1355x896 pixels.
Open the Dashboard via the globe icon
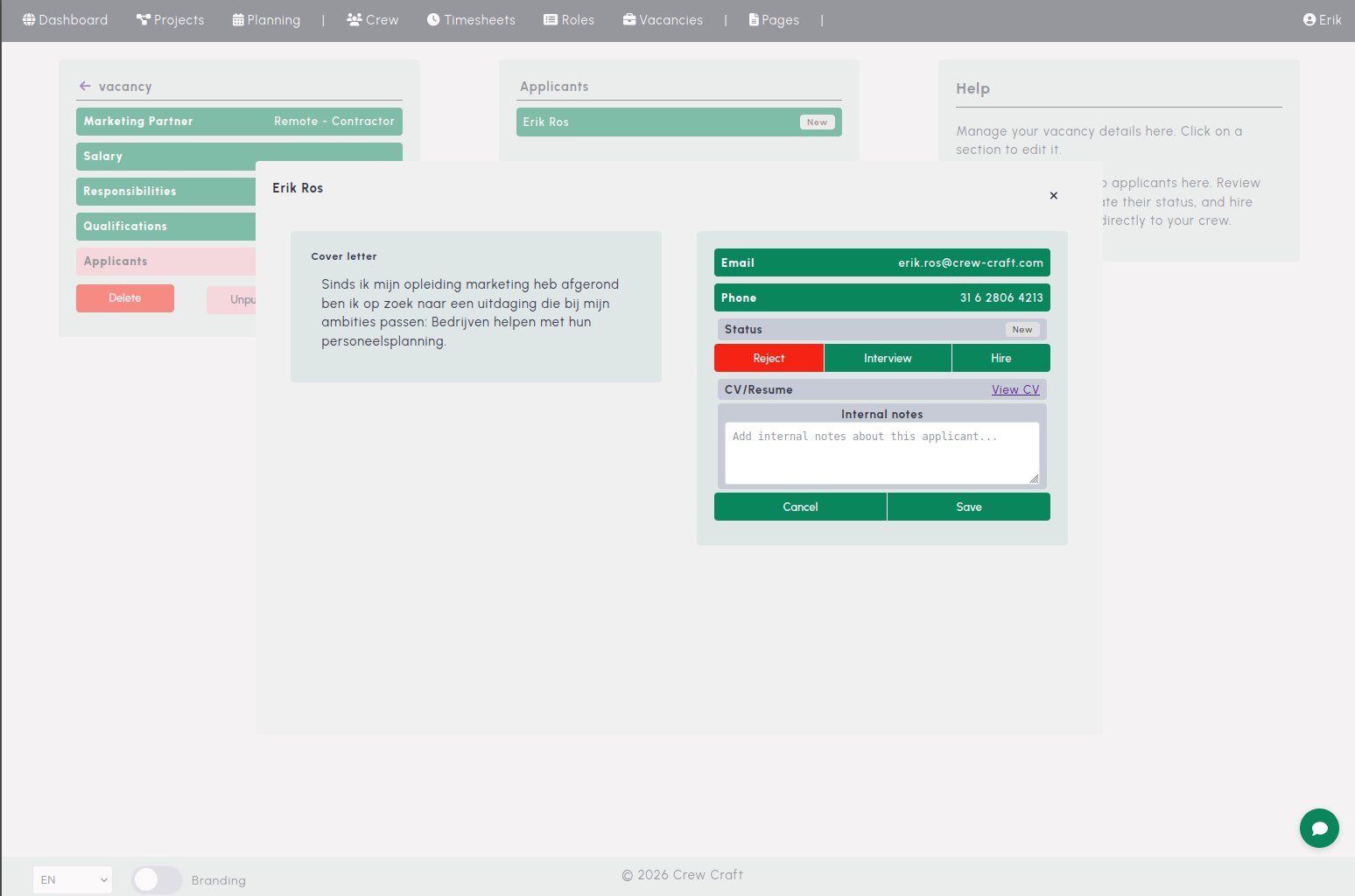pos(27,19)
